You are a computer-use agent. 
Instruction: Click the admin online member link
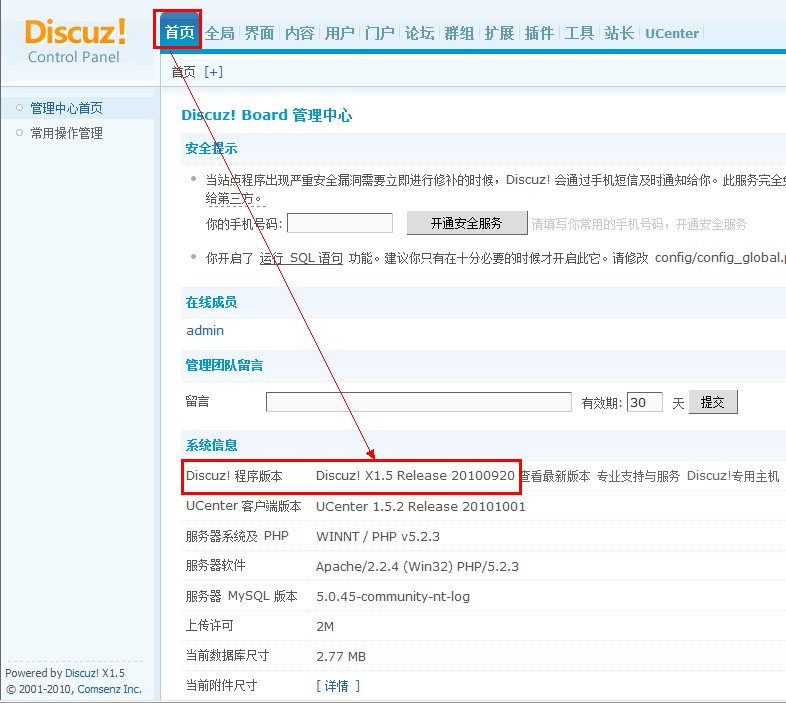click(x=205, y=330)
